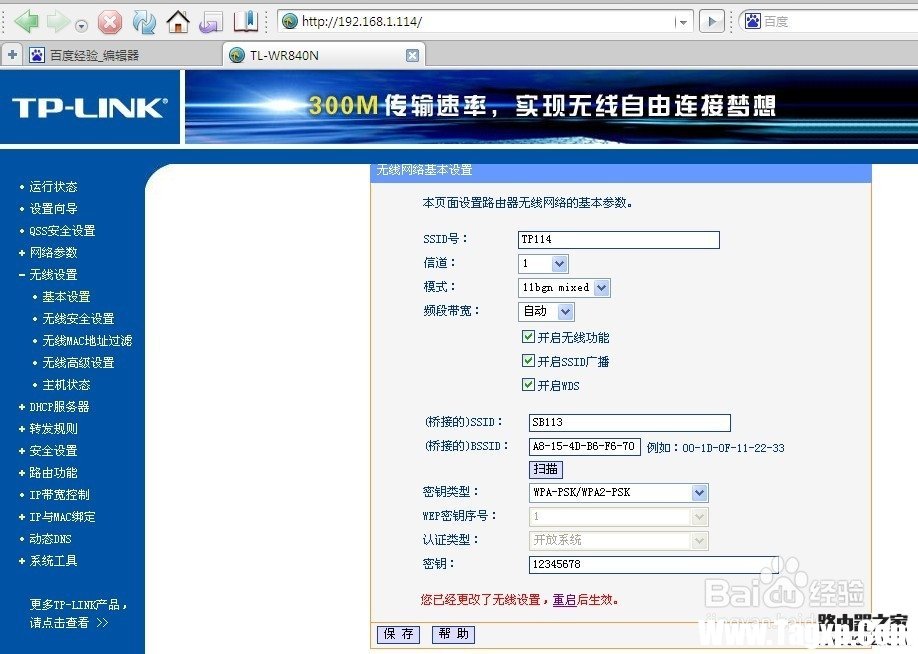Click 更多TP-LINK产品 link

[x=78, y=613]
